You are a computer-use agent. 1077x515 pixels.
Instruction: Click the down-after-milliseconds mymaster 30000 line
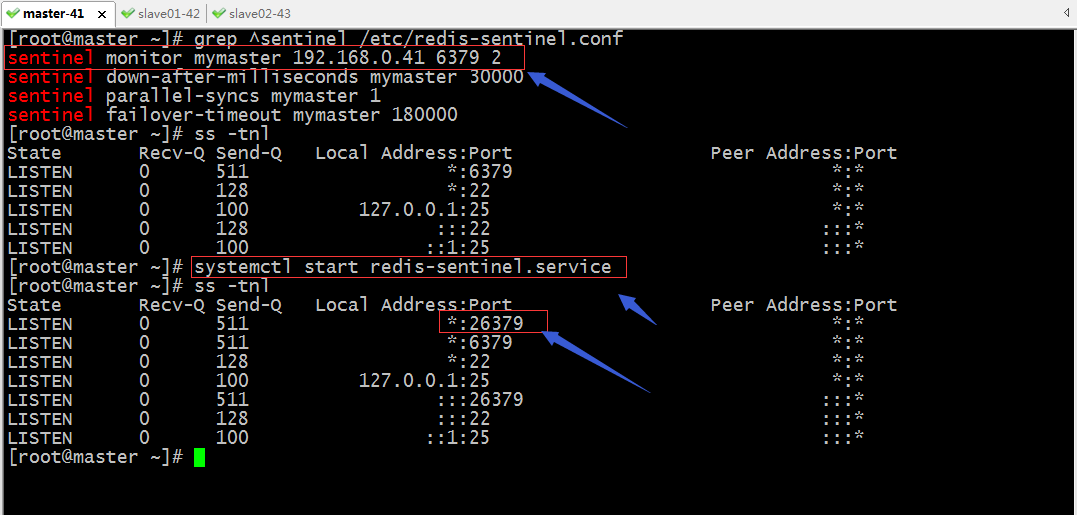266,77
